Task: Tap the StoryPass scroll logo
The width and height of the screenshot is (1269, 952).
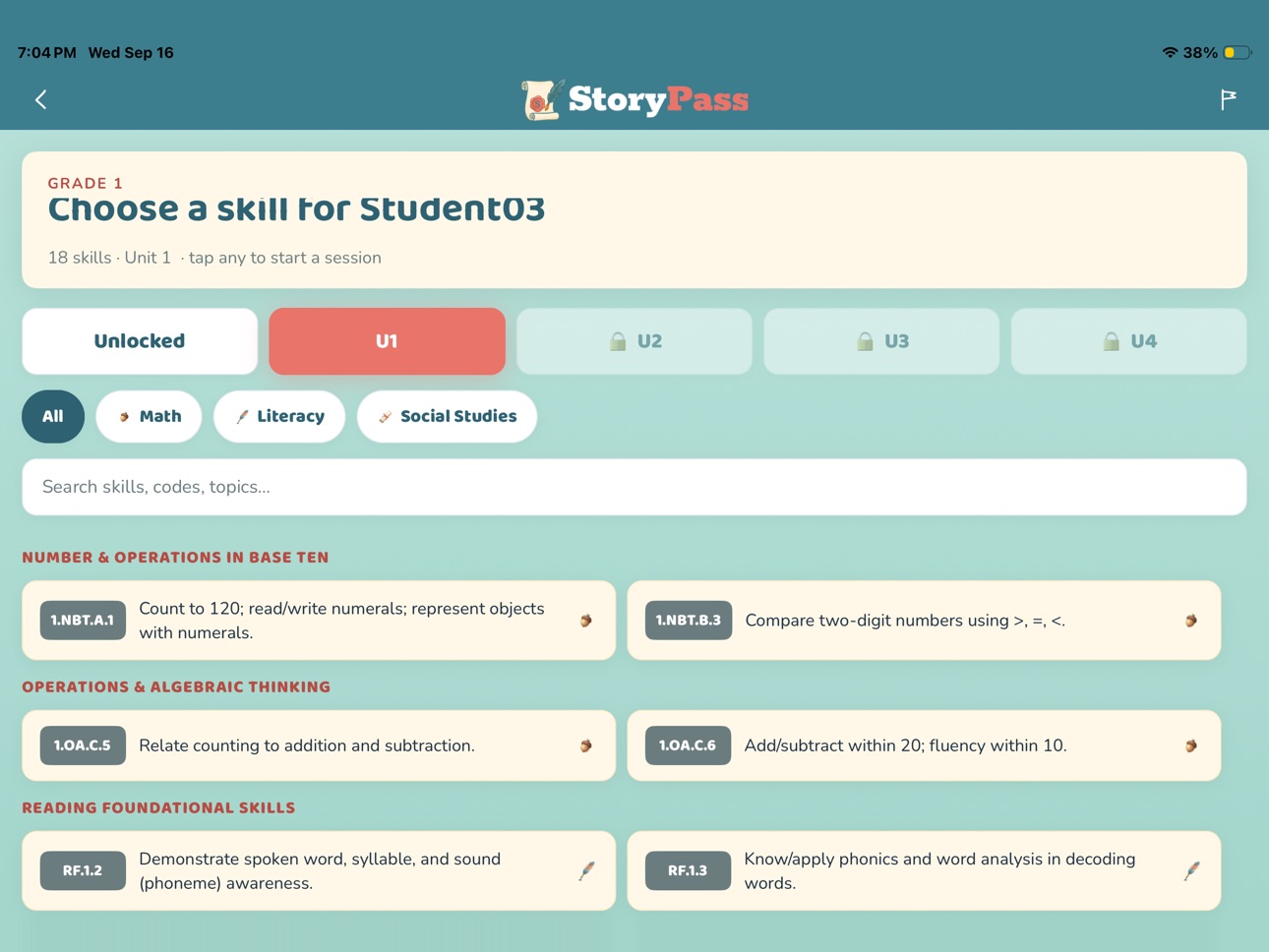Action: click(x=542, y=99)
